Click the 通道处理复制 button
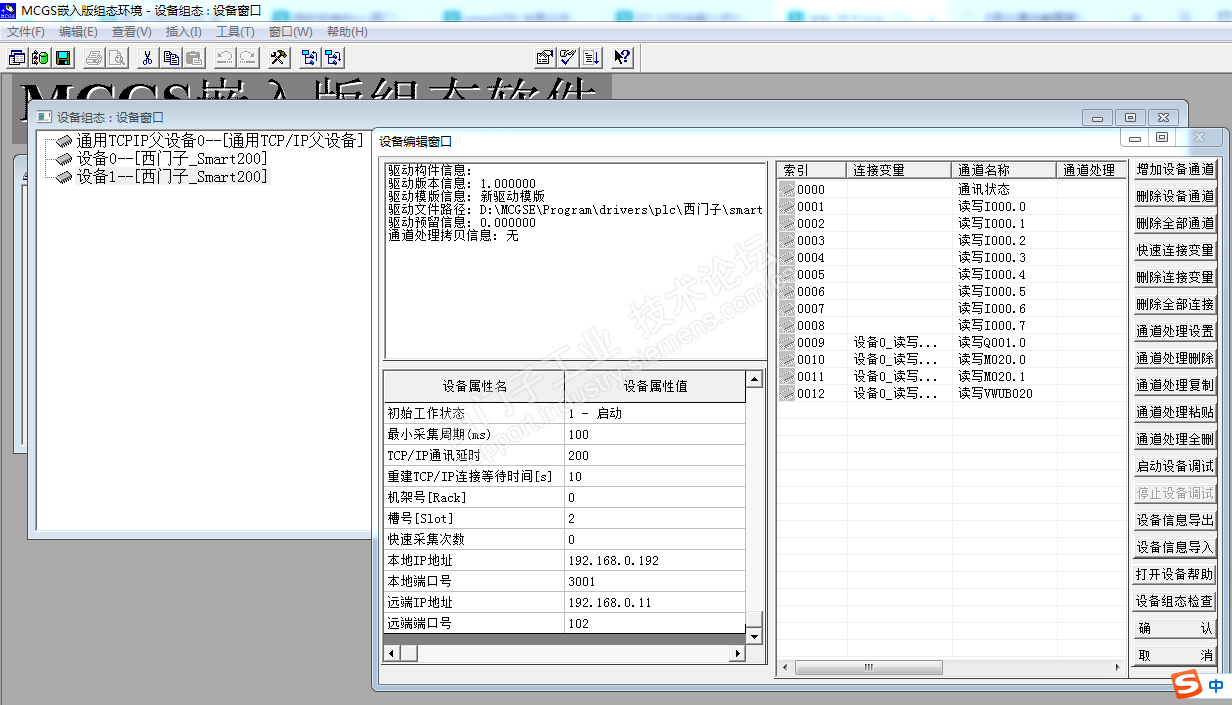Image resolution: width=1232 pixels, height=705 pixels. point(1175,385)
